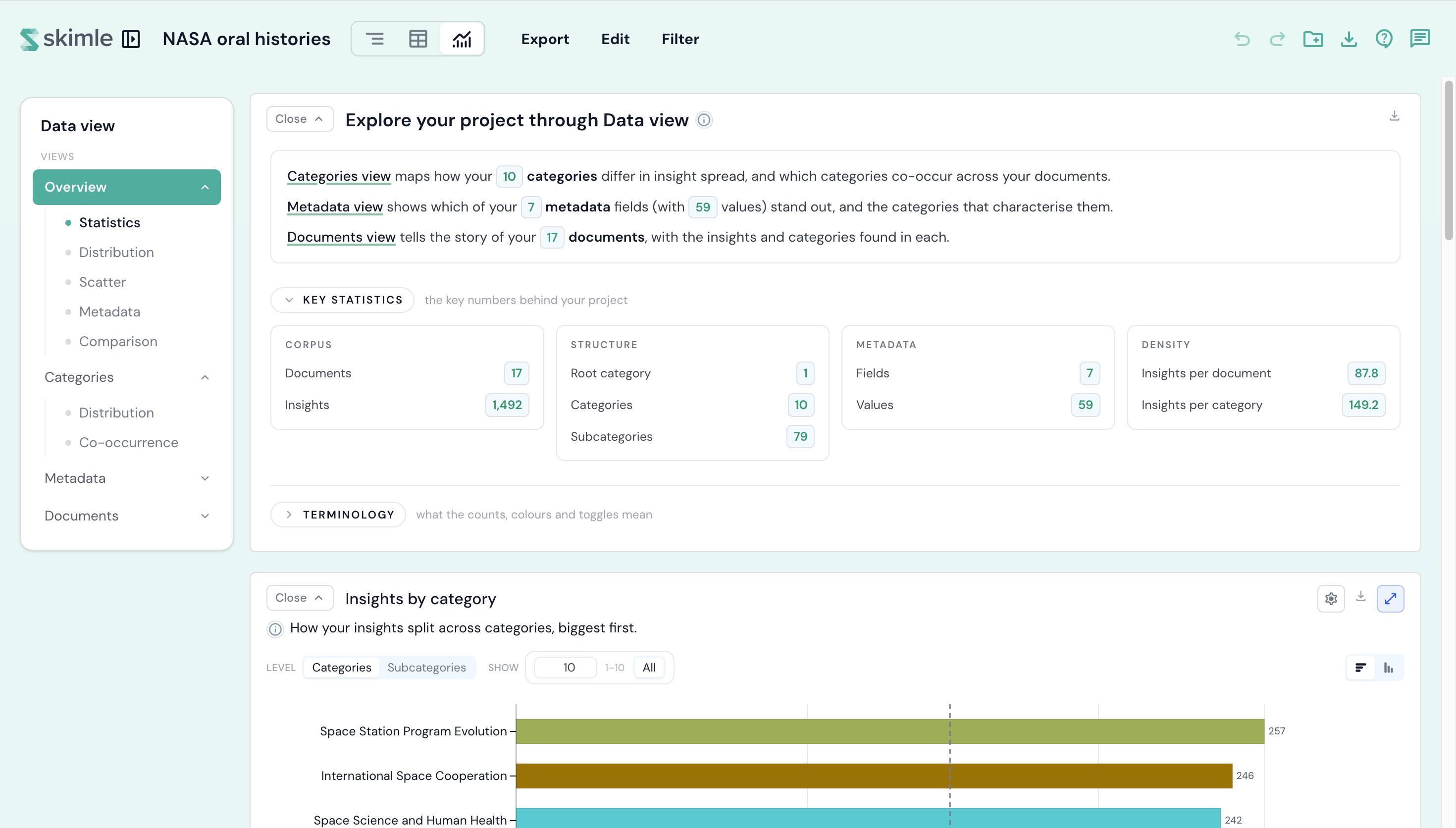This screenshot has height=828, width=1456.
Task: Open the Filter menu
Action: (x=680, y=39)
